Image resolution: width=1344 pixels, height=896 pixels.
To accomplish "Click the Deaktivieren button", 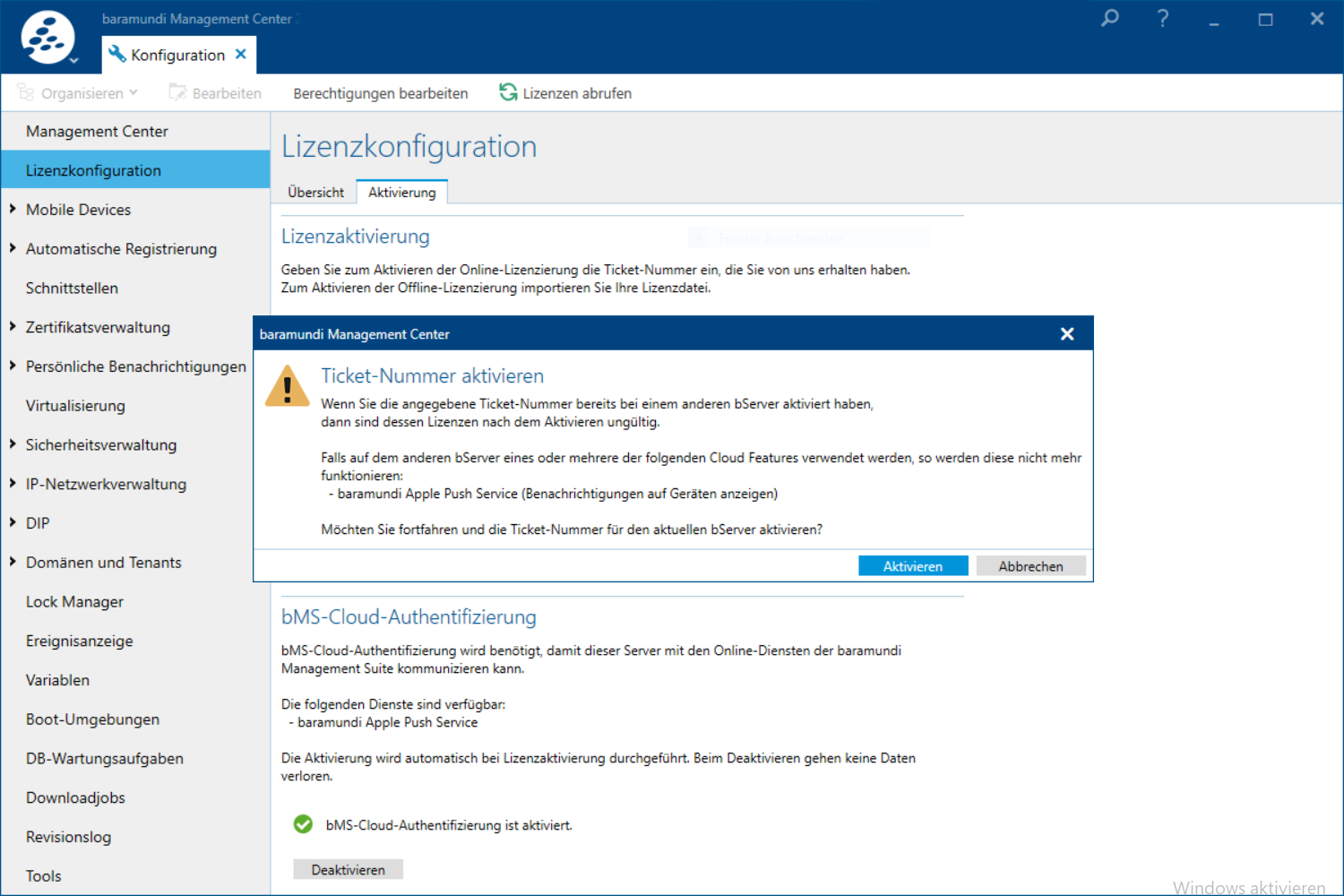I will coord(348,870).
